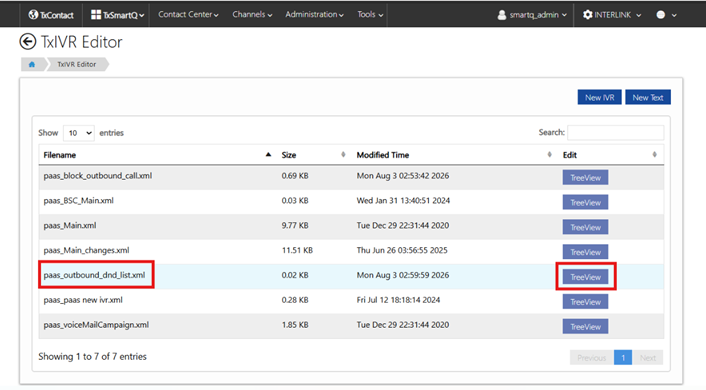This screenshot has height=390, width=706.
Task: Select filename paas_Main.xml
Action: click(x=70, y=225)
